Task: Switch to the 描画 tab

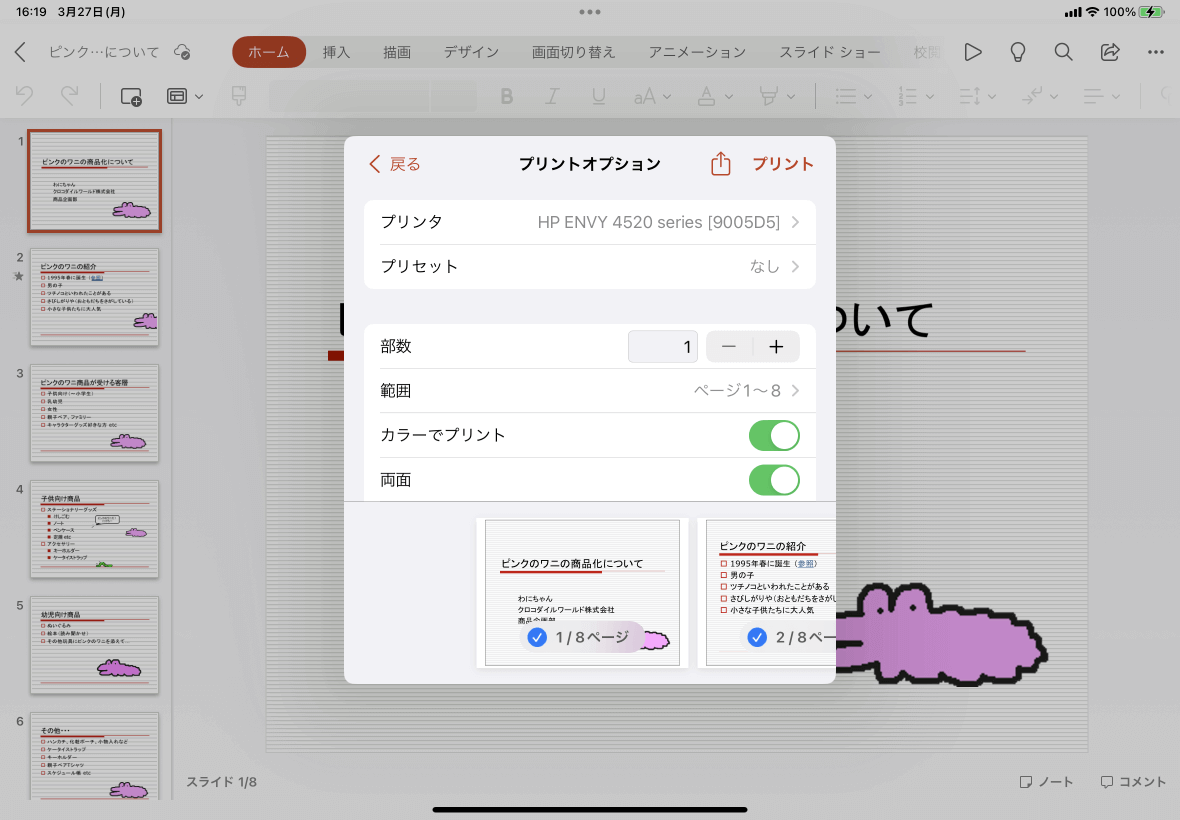Action: coord(397,52)
